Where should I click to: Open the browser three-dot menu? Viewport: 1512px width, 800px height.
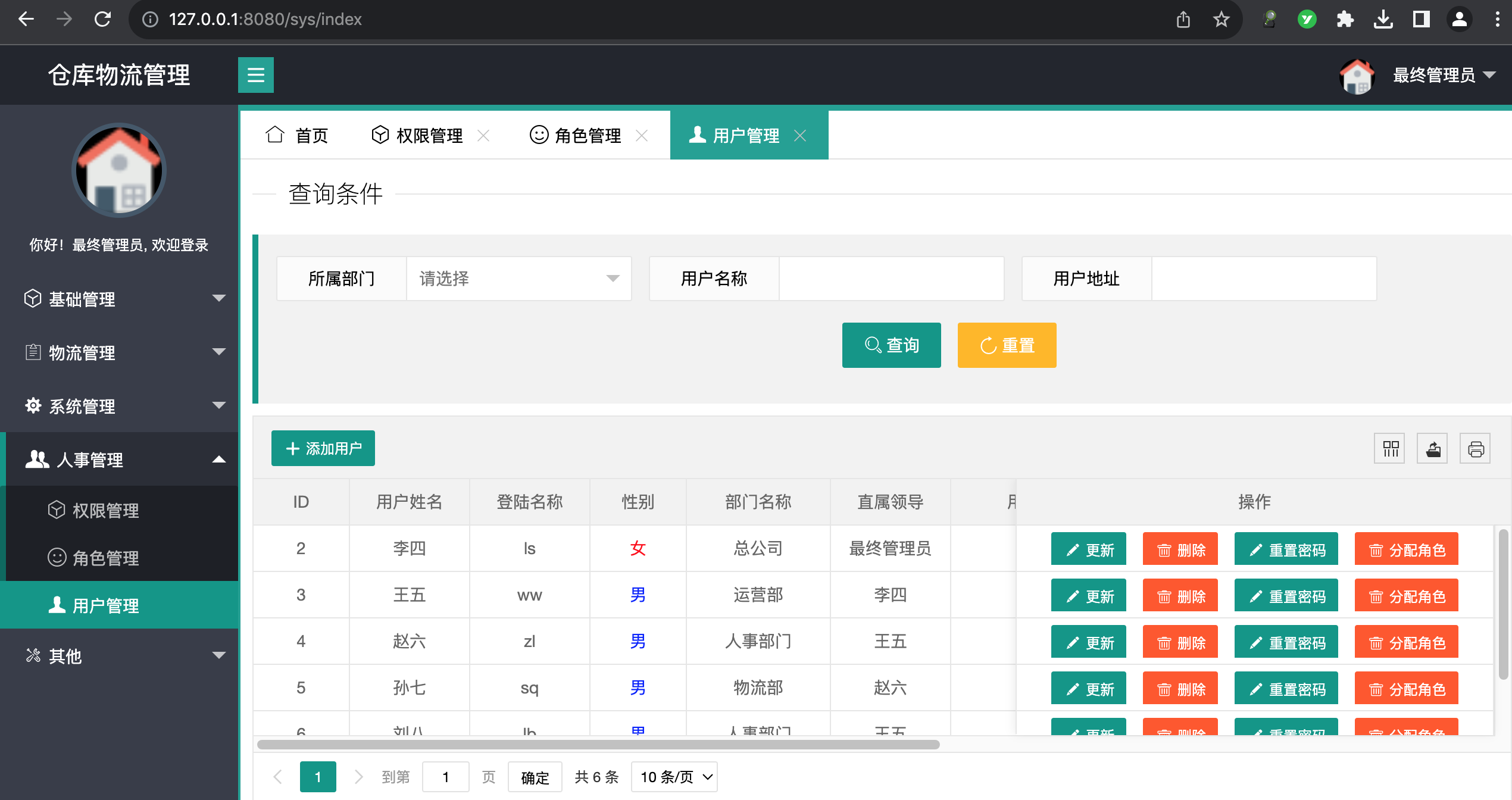click(x=1498, y=19)
